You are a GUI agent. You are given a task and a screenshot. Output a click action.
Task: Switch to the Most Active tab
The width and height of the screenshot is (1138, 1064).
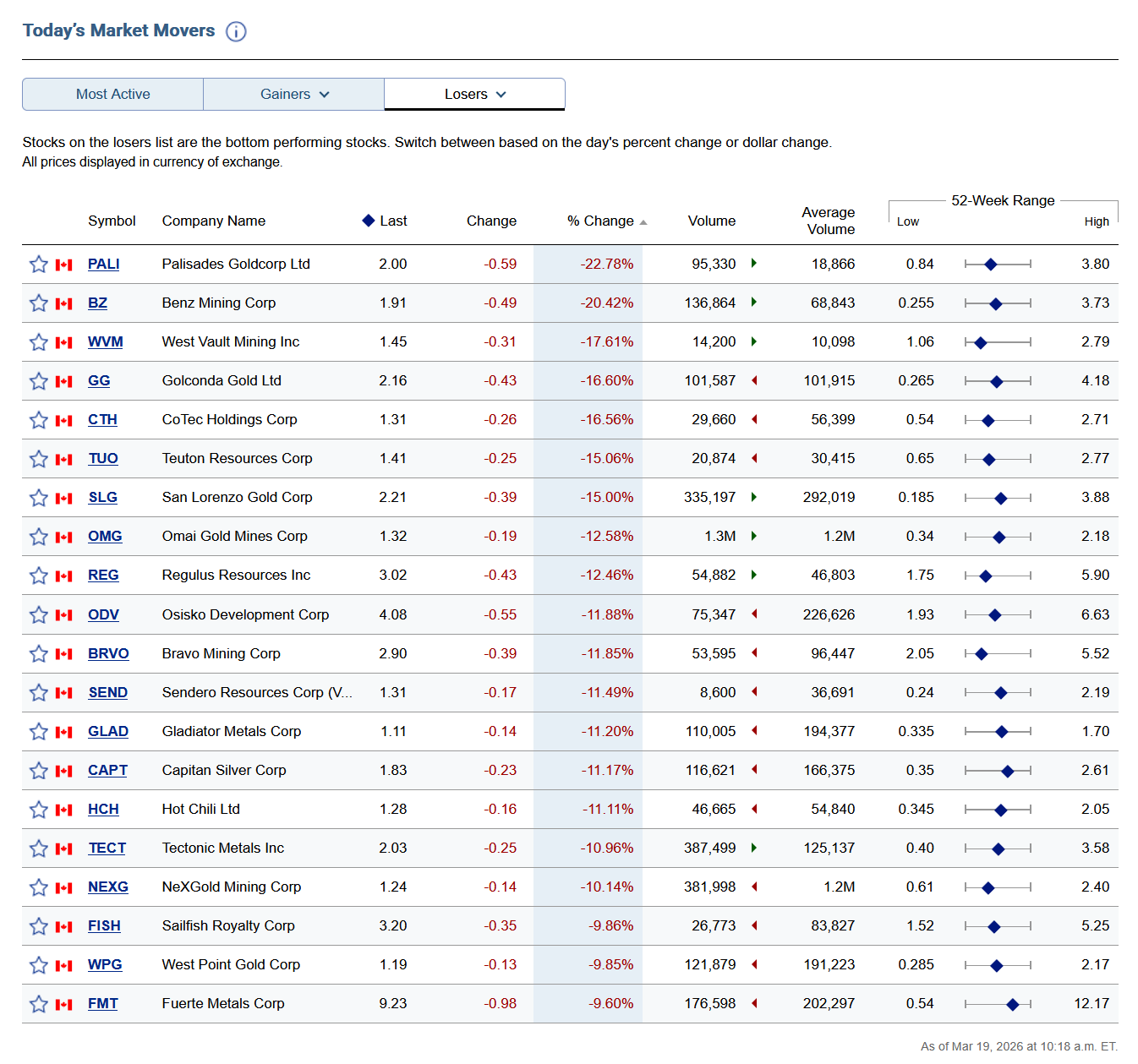(113, 95)
